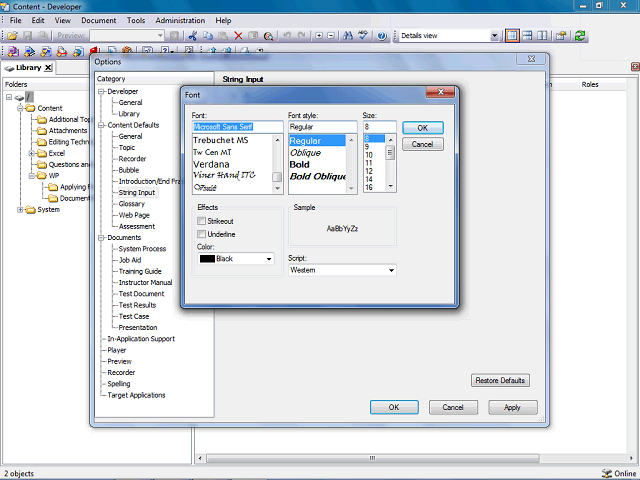Select the Spelling category item
Screen dimensions: 640x480
pyautogui.click(x=119, y=384)
